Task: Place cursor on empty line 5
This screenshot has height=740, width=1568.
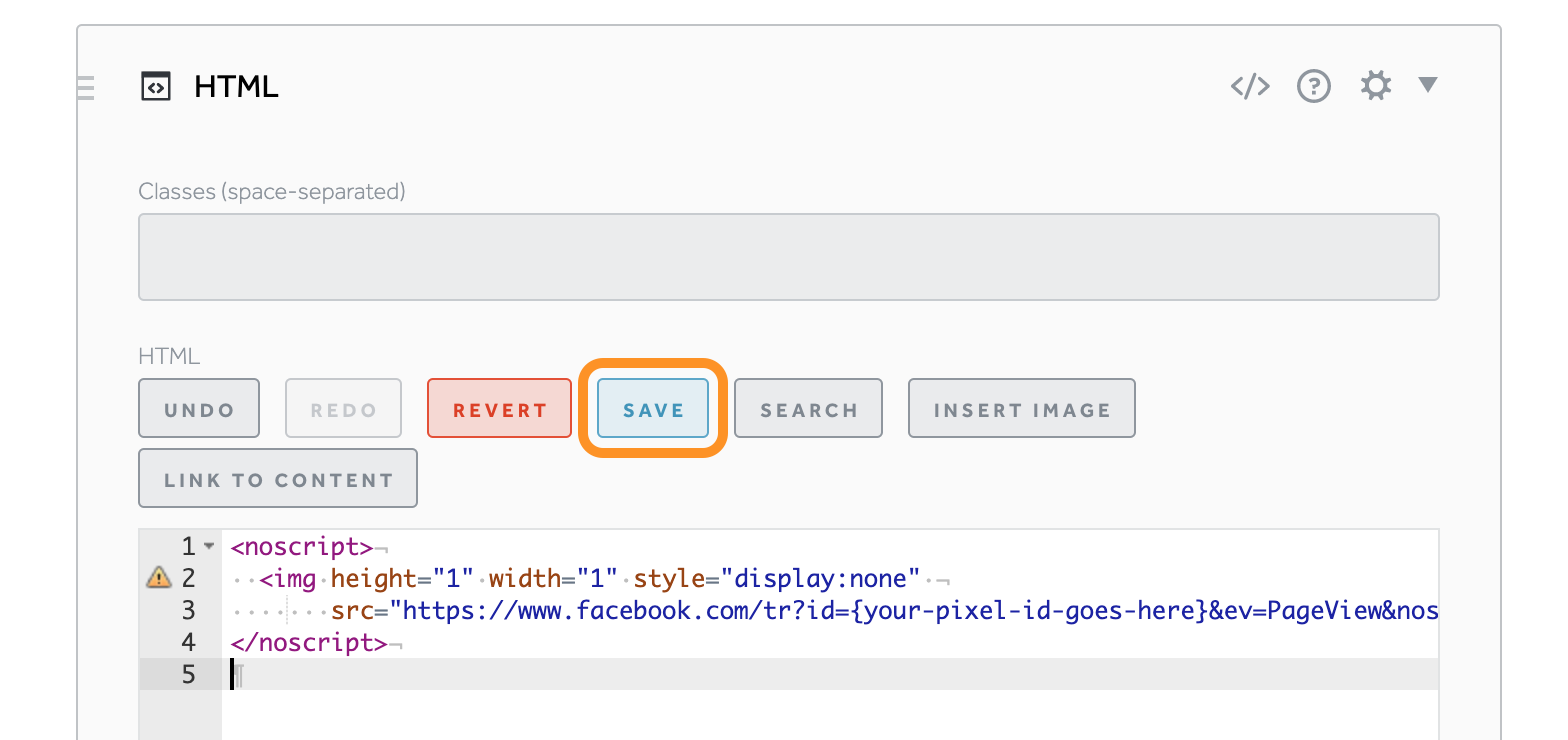Action: tap(830, 674)
